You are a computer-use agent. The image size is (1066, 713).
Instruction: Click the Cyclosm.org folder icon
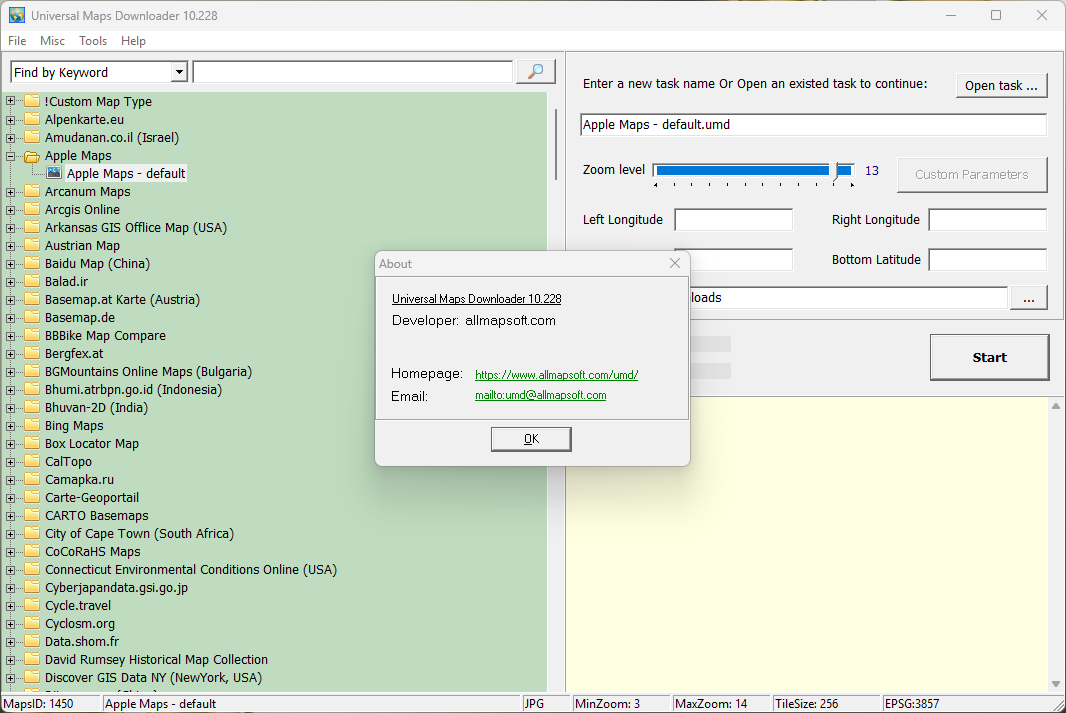[x=32, y=623]
